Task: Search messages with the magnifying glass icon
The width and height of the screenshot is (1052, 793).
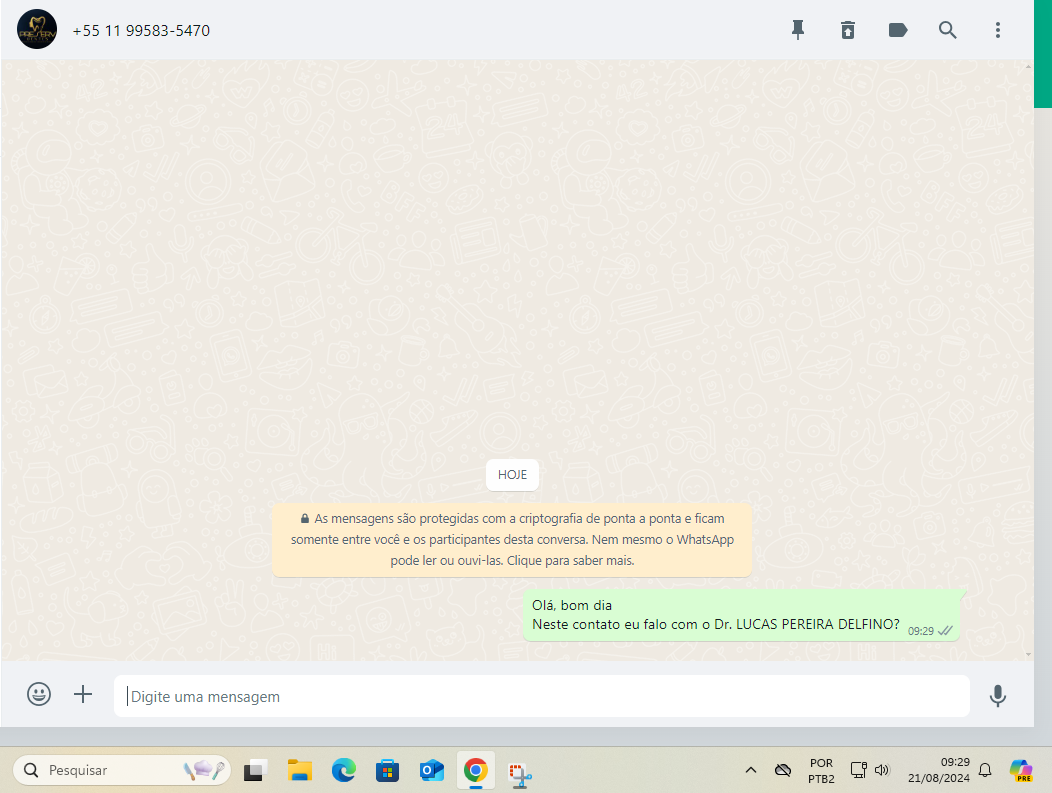Action: (948, 30)
